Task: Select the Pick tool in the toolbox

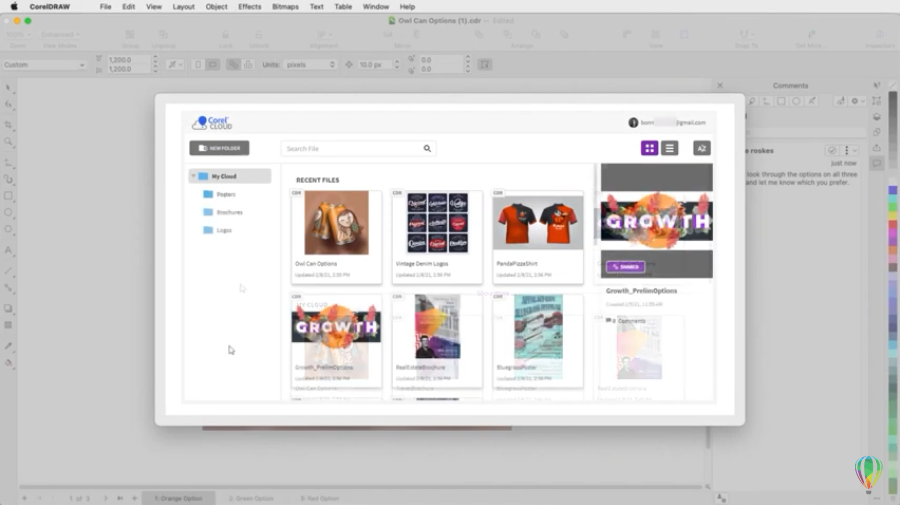Action: point(8,88)
